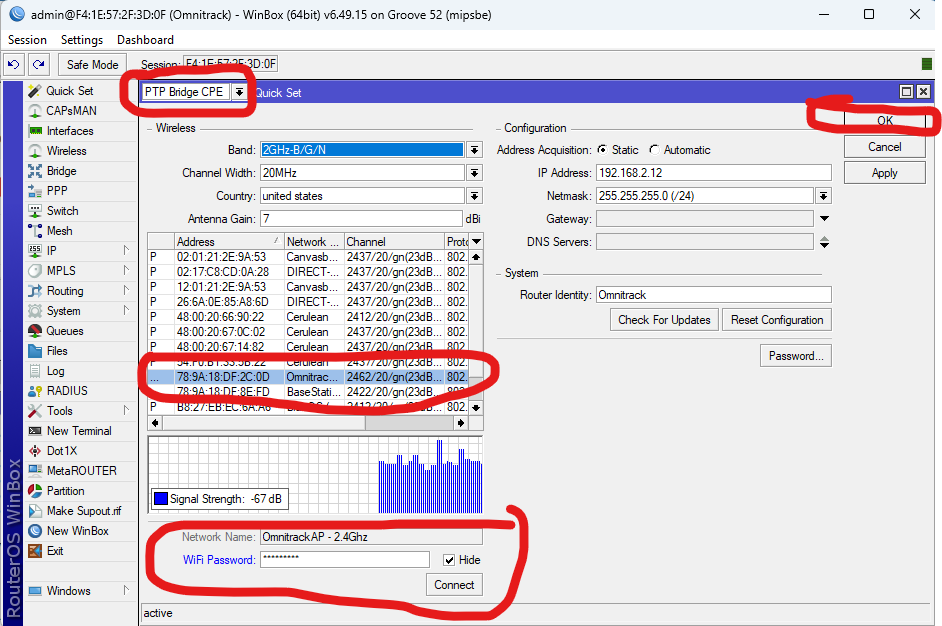Click the Undo arrow icon in toolbar
942x626 pixels.
pos(14,64)
